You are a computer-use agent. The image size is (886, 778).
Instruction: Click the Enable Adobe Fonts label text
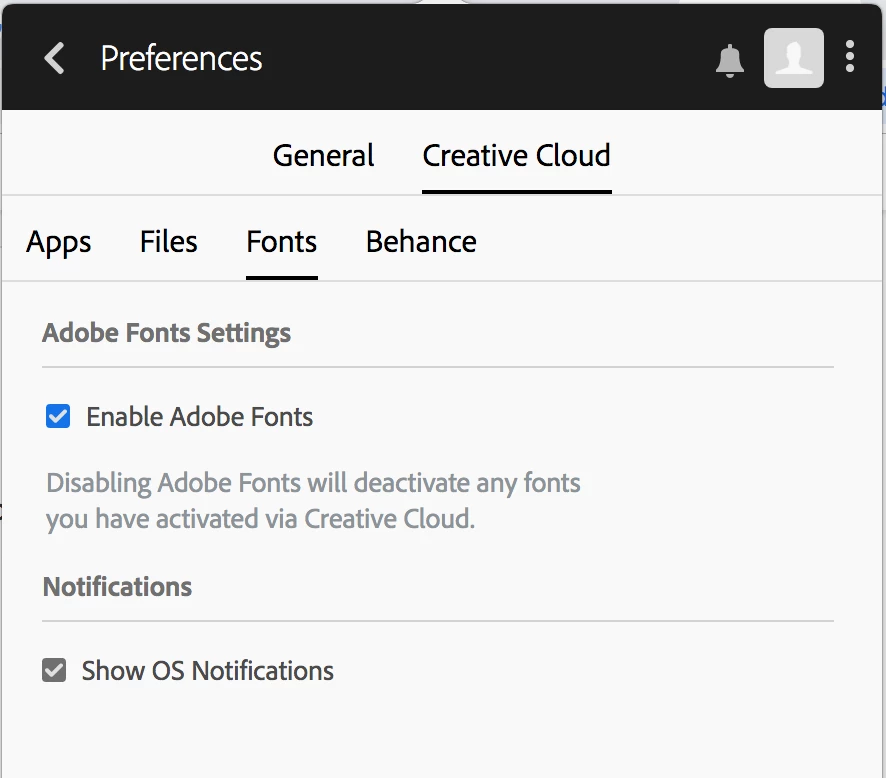[199, 417]
